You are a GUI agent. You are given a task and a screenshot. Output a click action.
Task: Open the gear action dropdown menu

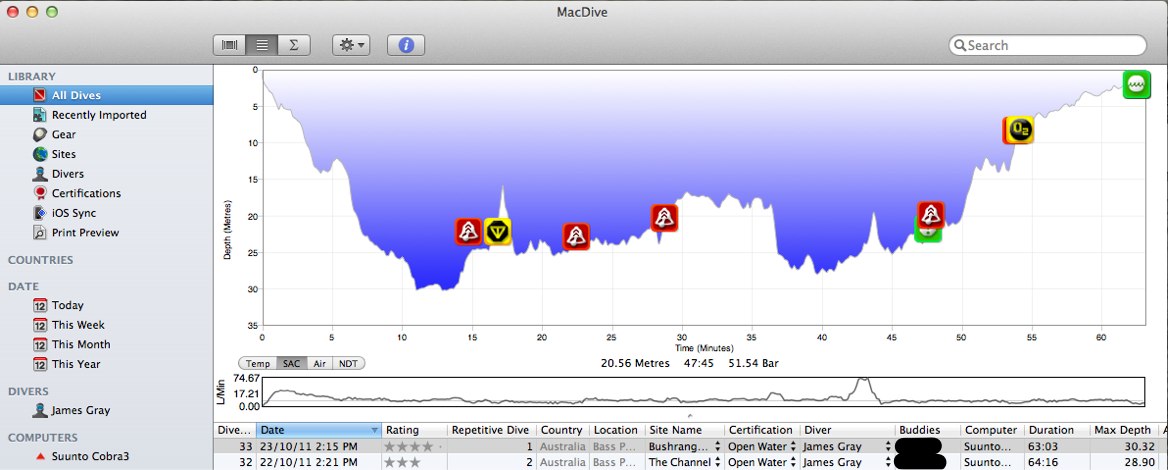click(x=351, y=45)
